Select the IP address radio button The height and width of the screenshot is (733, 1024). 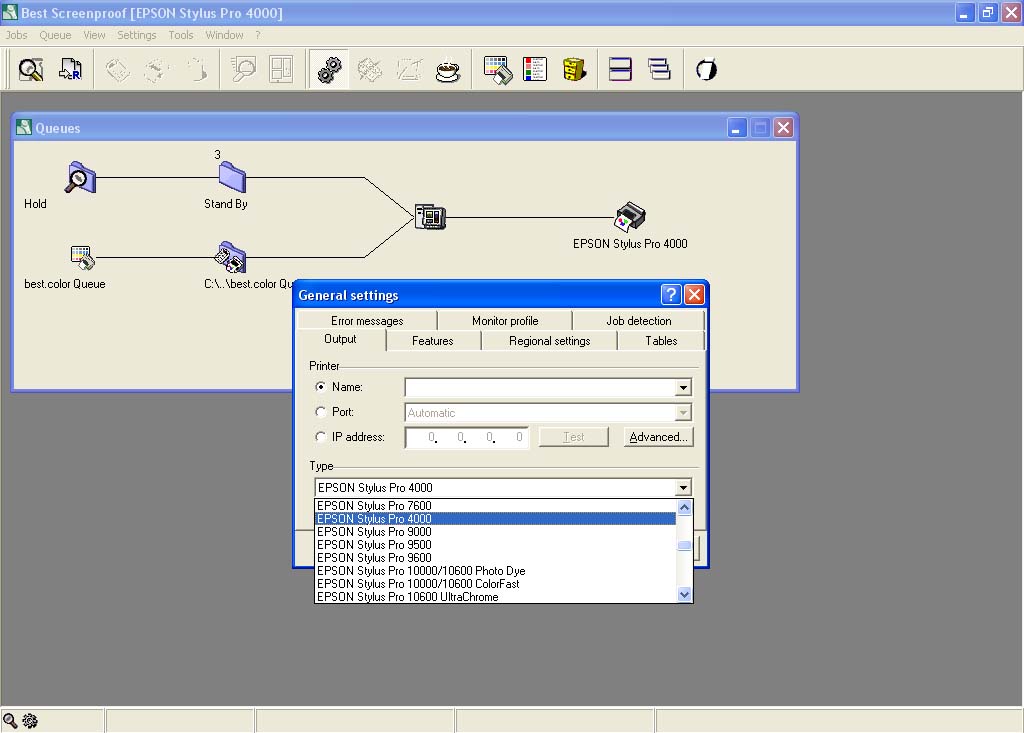click(321, 436)
